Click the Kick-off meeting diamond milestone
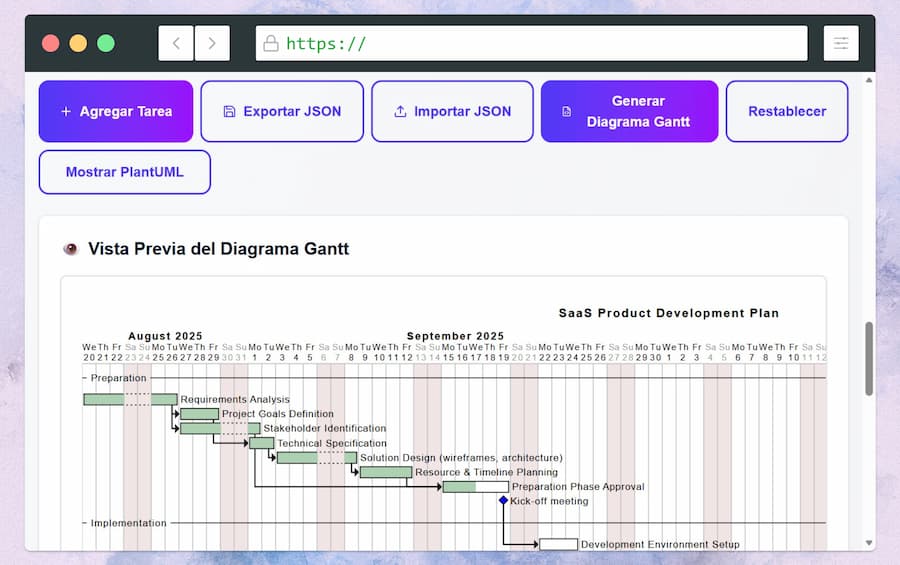This screenshot has height=565, width=900. pyautogui.click(x=504, y=501)
